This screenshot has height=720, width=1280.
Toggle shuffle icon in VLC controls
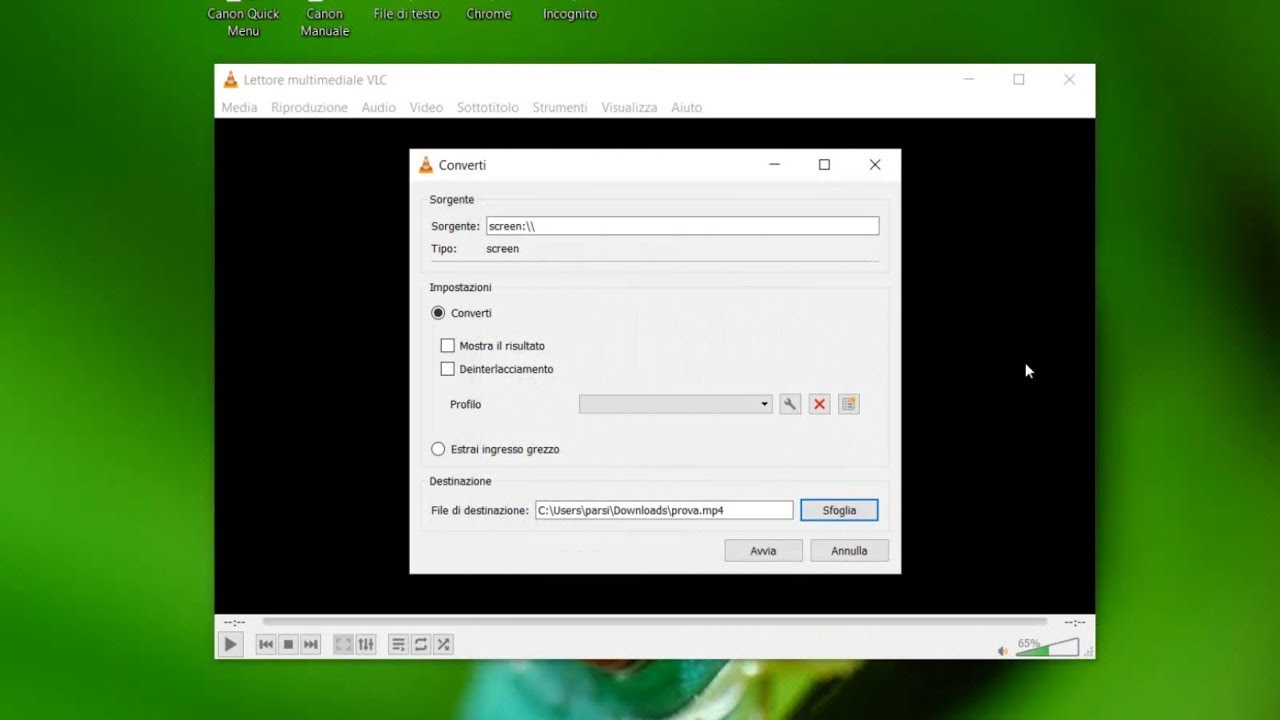coord(444,644)
